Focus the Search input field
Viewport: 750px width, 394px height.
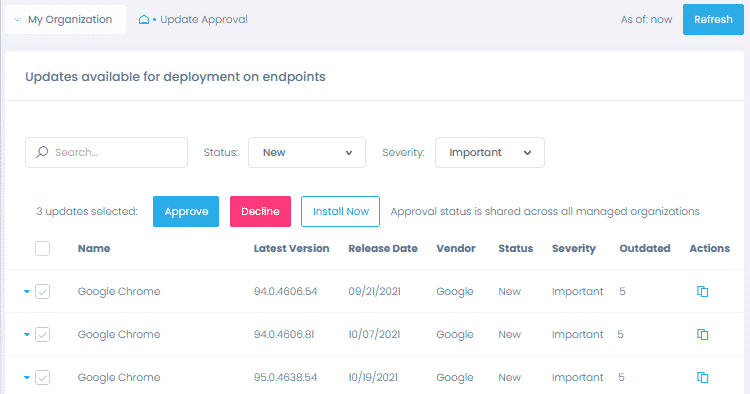(x=106, y=153)
